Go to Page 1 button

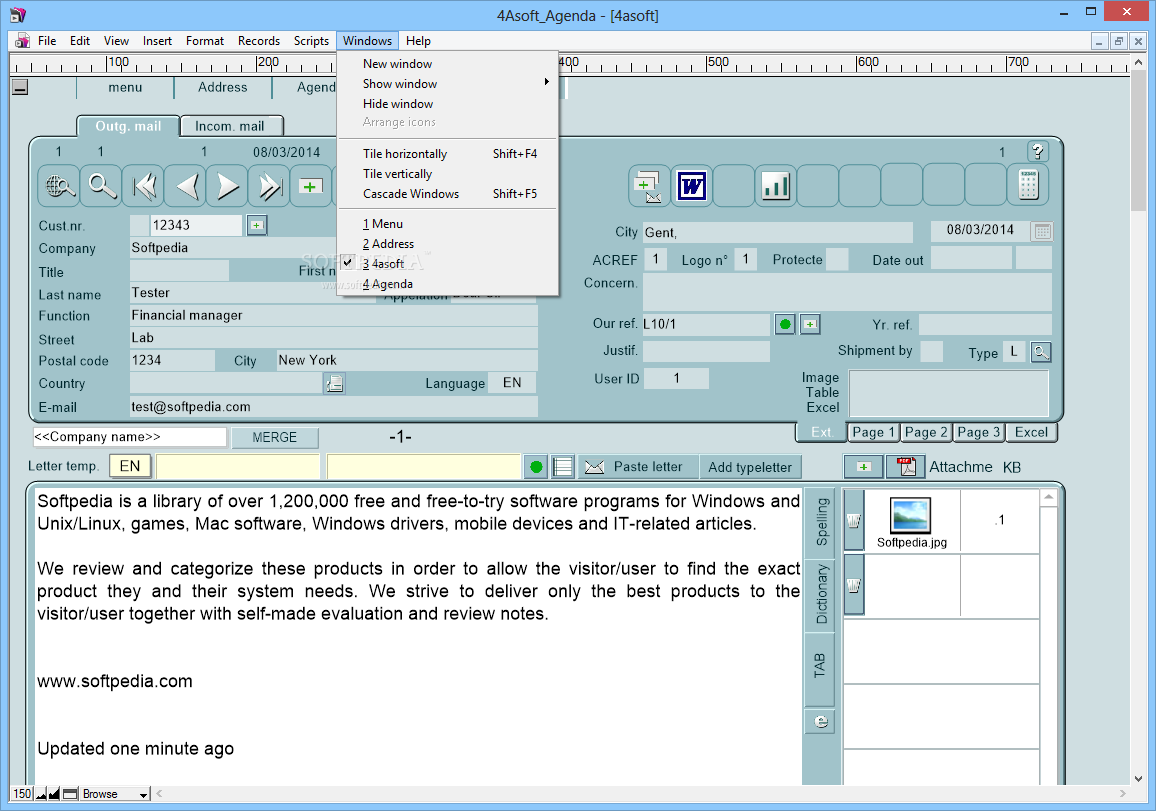[873, 433]
